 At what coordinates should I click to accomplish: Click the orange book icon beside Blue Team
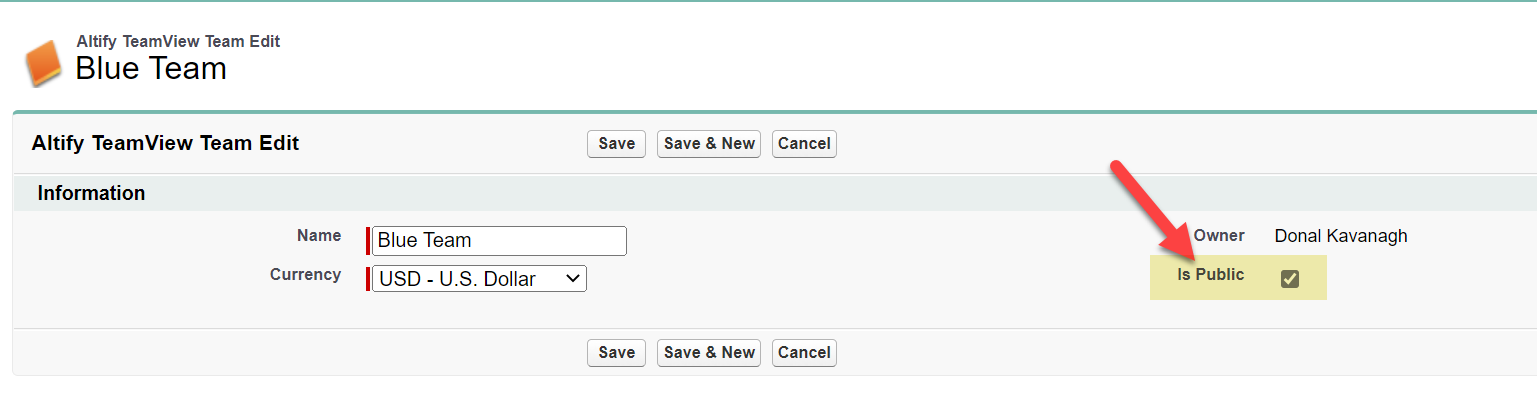(x=44, y=63)
